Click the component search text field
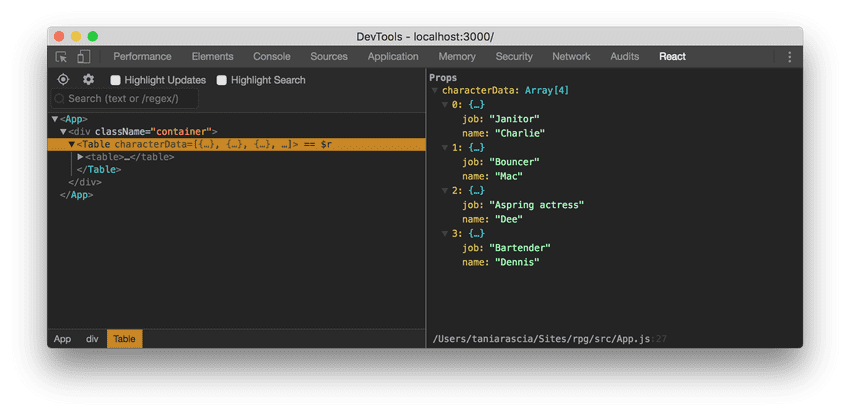The height and width of the screenshot is (415, 850). coord(130,99)
